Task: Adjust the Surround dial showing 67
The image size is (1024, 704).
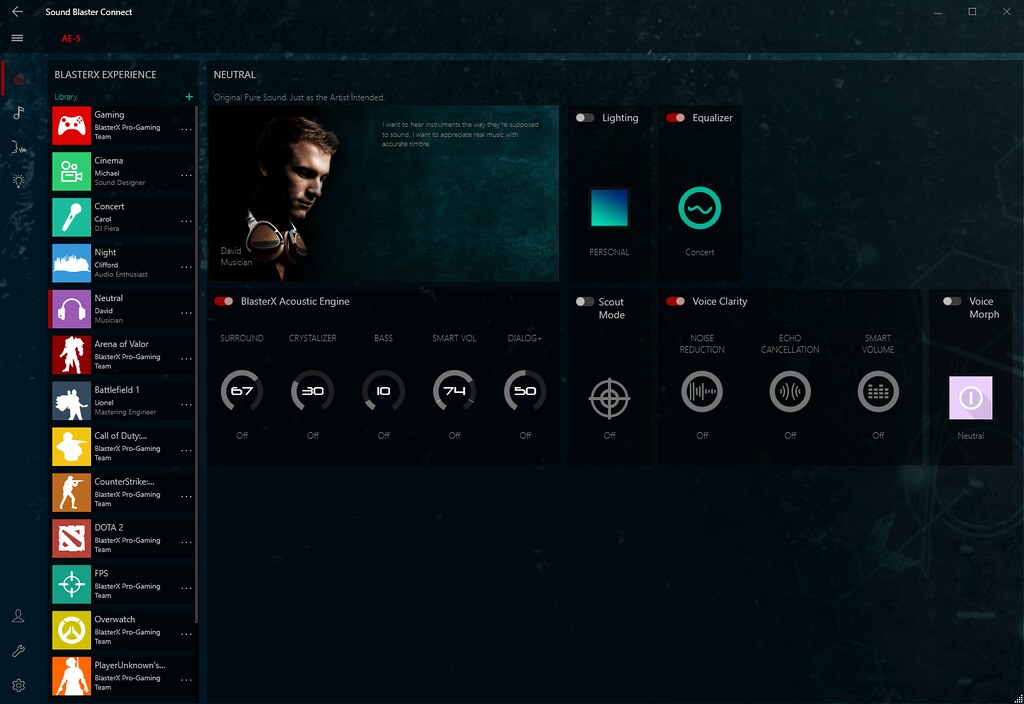Action: (x=242, y=391)
